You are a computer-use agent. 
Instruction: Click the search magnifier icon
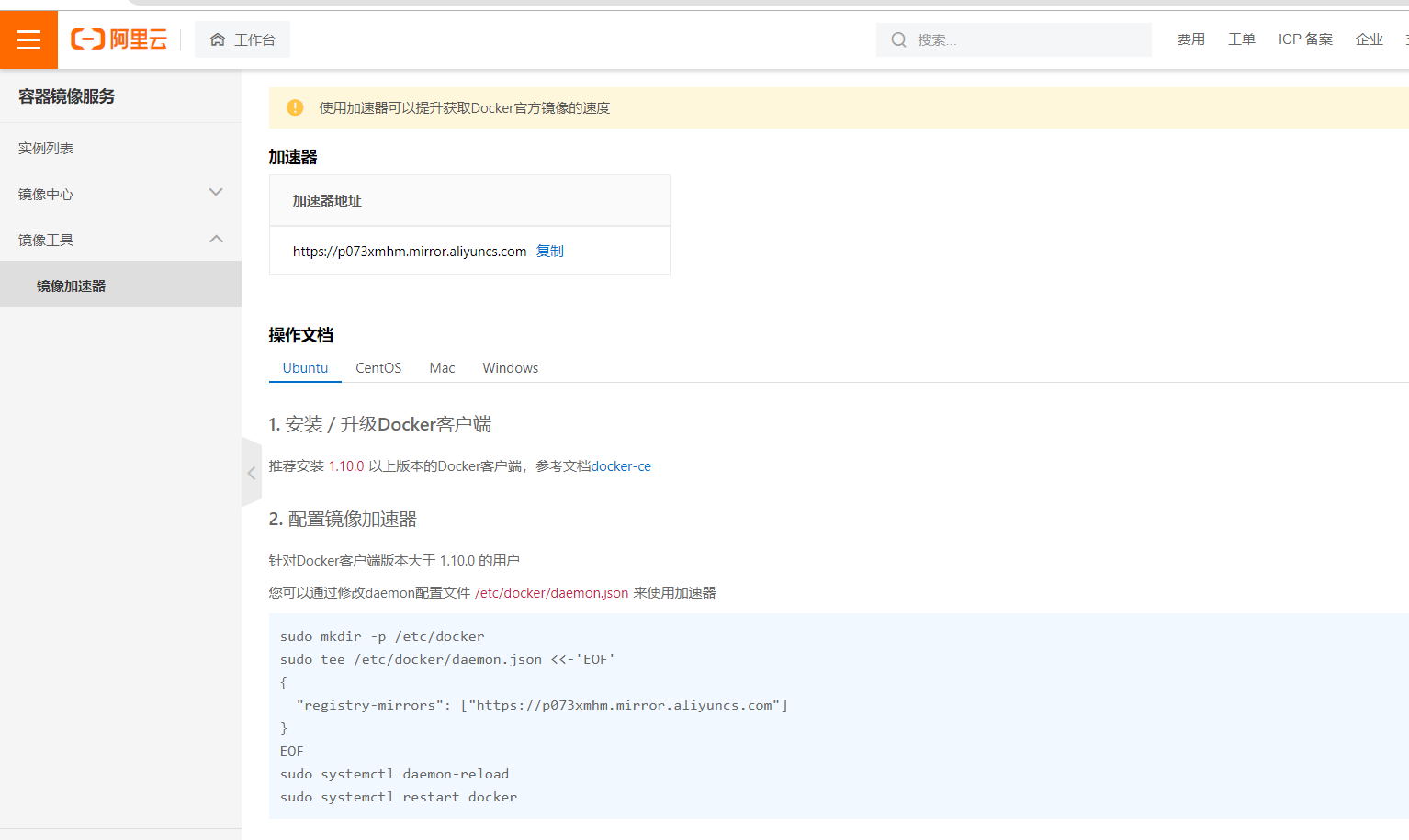coord(898,39)
